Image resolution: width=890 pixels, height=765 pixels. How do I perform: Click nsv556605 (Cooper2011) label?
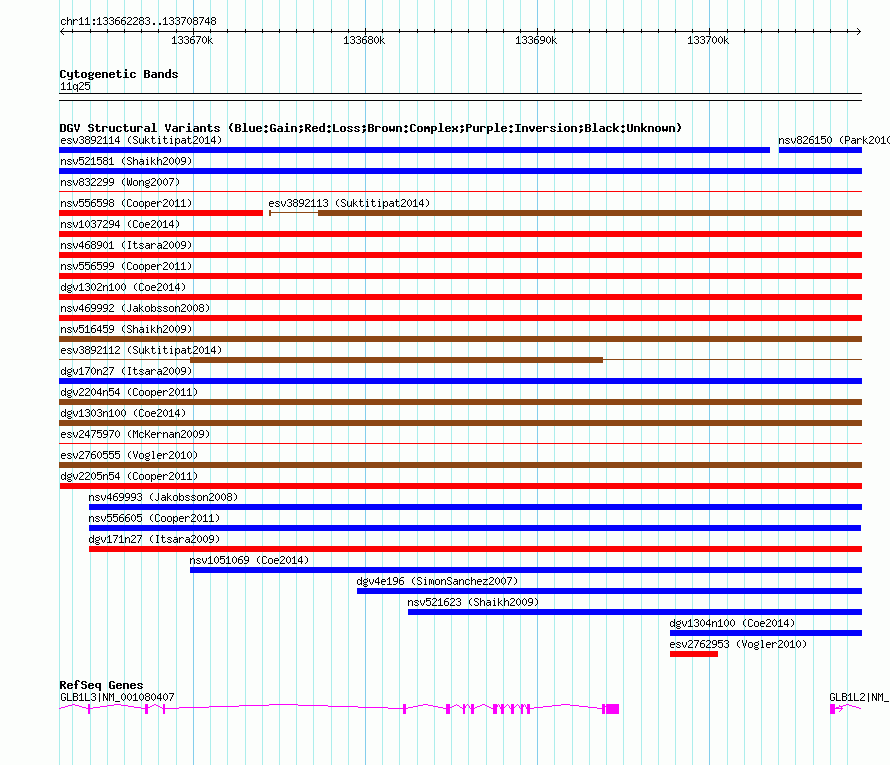pos(154,518)
